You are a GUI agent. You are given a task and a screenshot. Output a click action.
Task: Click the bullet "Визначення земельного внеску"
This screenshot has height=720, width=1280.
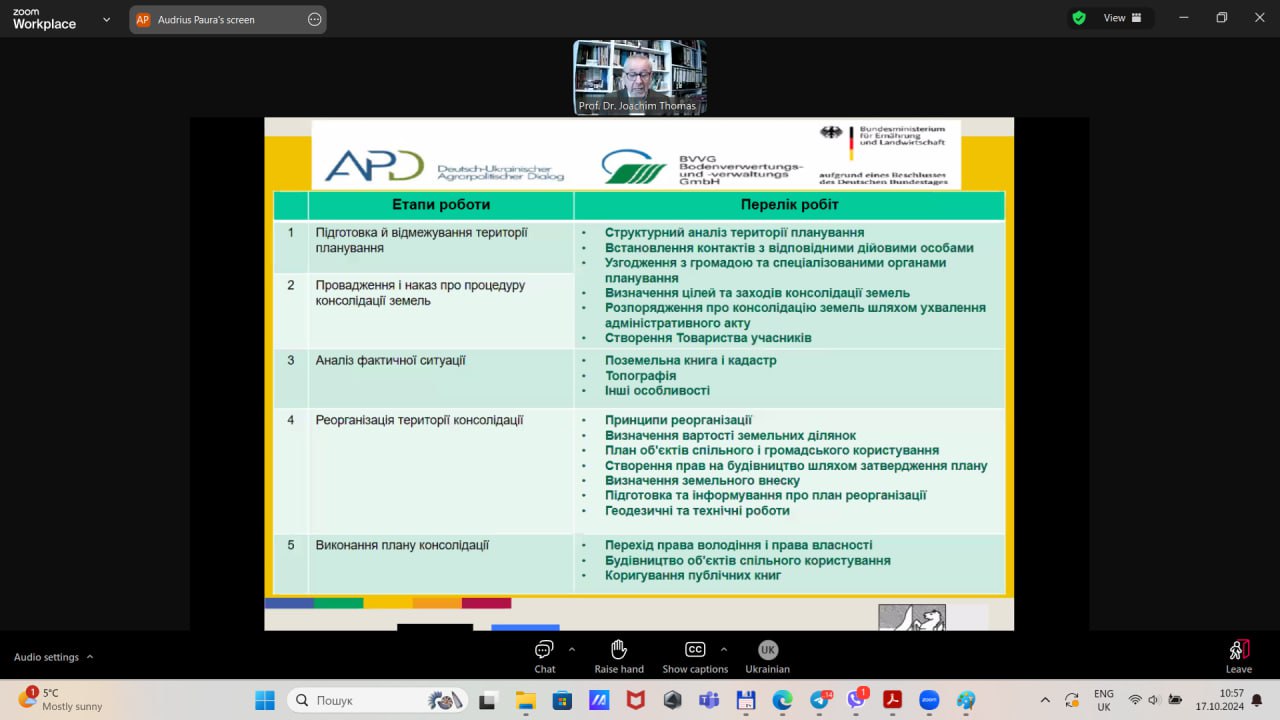pyautogui.click(x=702, y=480)
